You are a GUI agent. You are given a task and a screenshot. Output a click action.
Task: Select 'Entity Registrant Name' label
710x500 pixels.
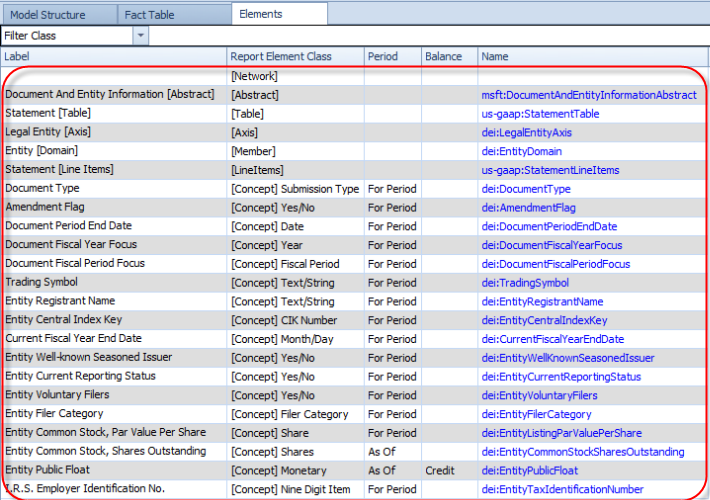(x=60, y=301)
